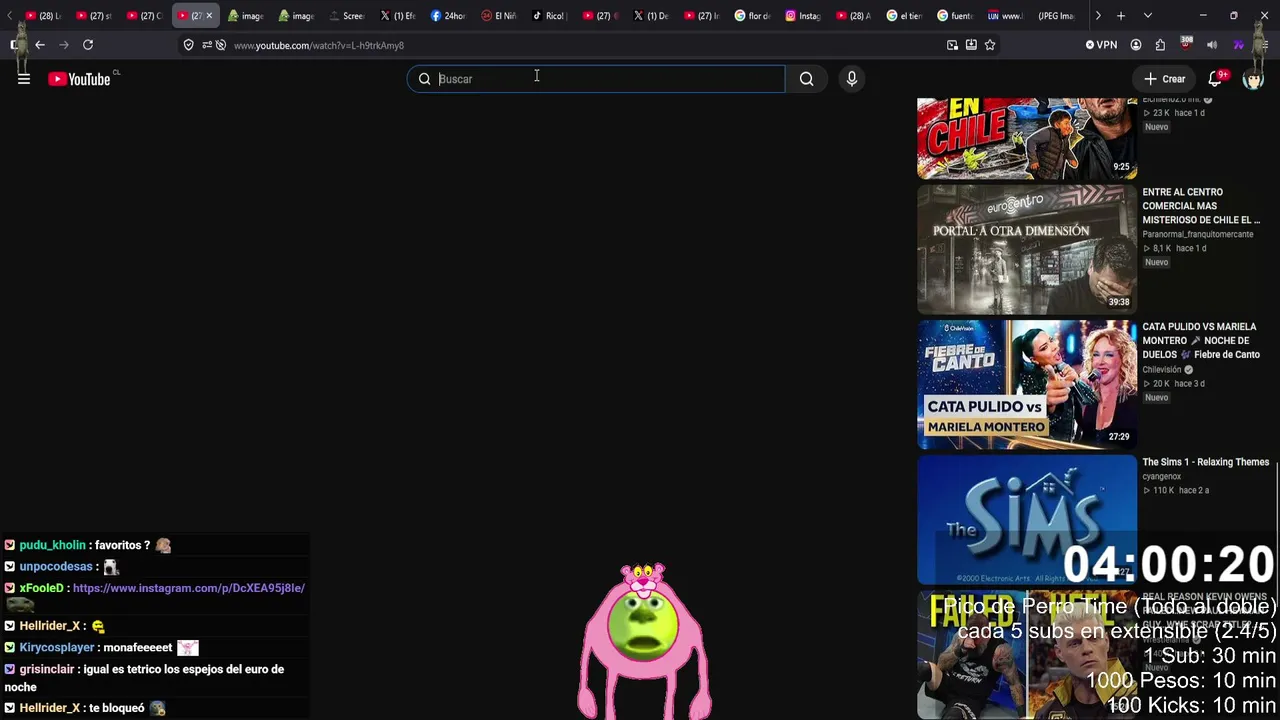Go forward with the browser arrow

64,45
